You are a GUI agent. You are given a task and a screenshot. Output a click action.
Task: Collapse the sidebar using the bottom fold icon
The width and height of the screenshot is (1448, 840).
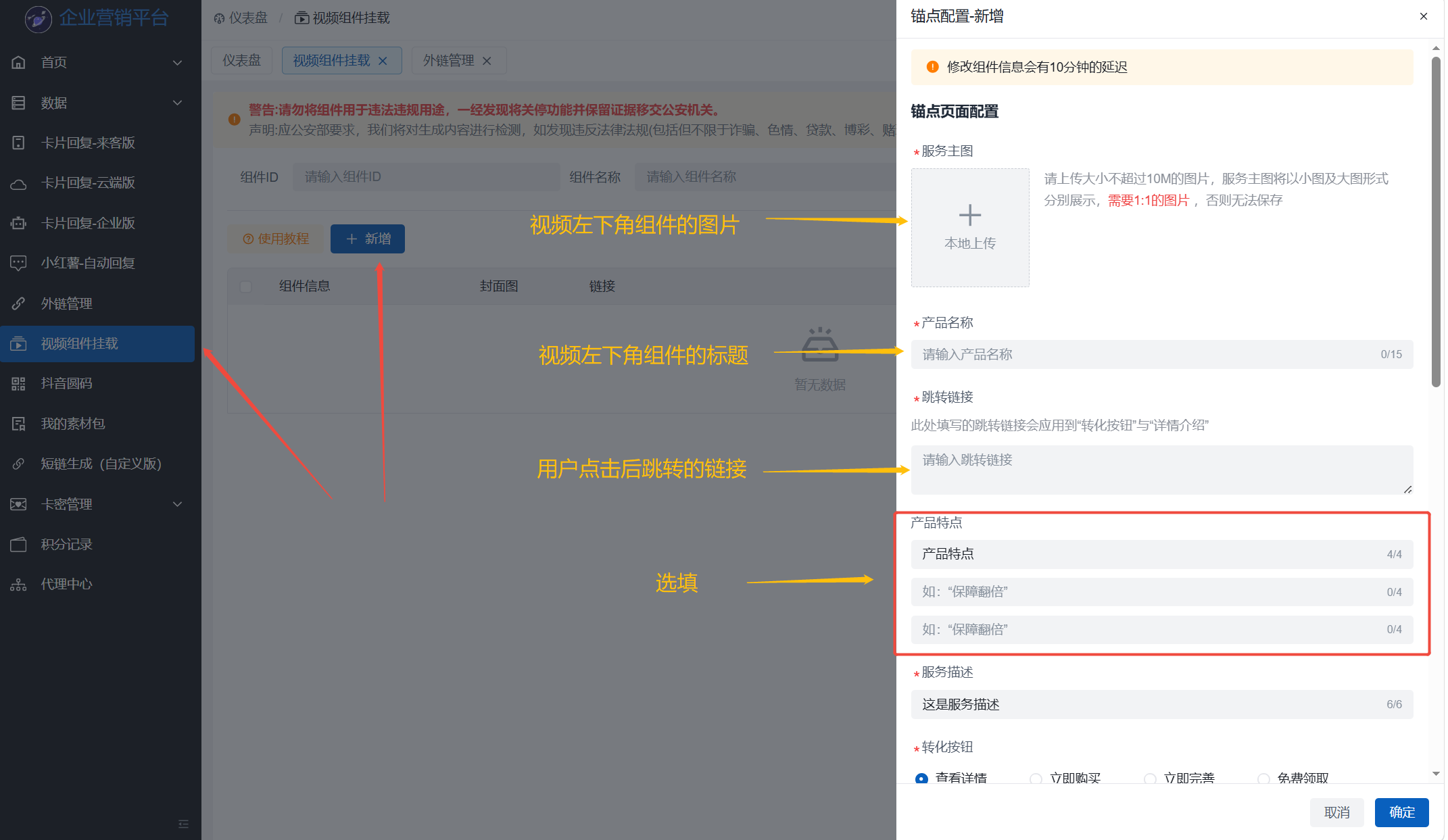point(183,824)
